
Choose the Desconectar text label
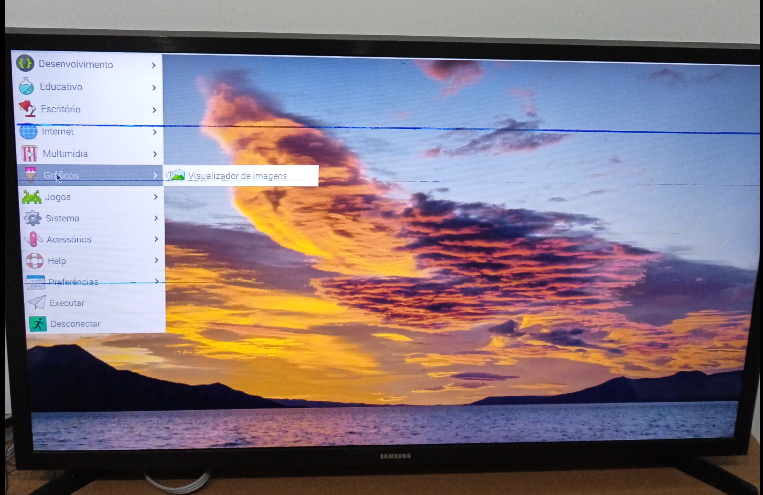coord(75,324)
